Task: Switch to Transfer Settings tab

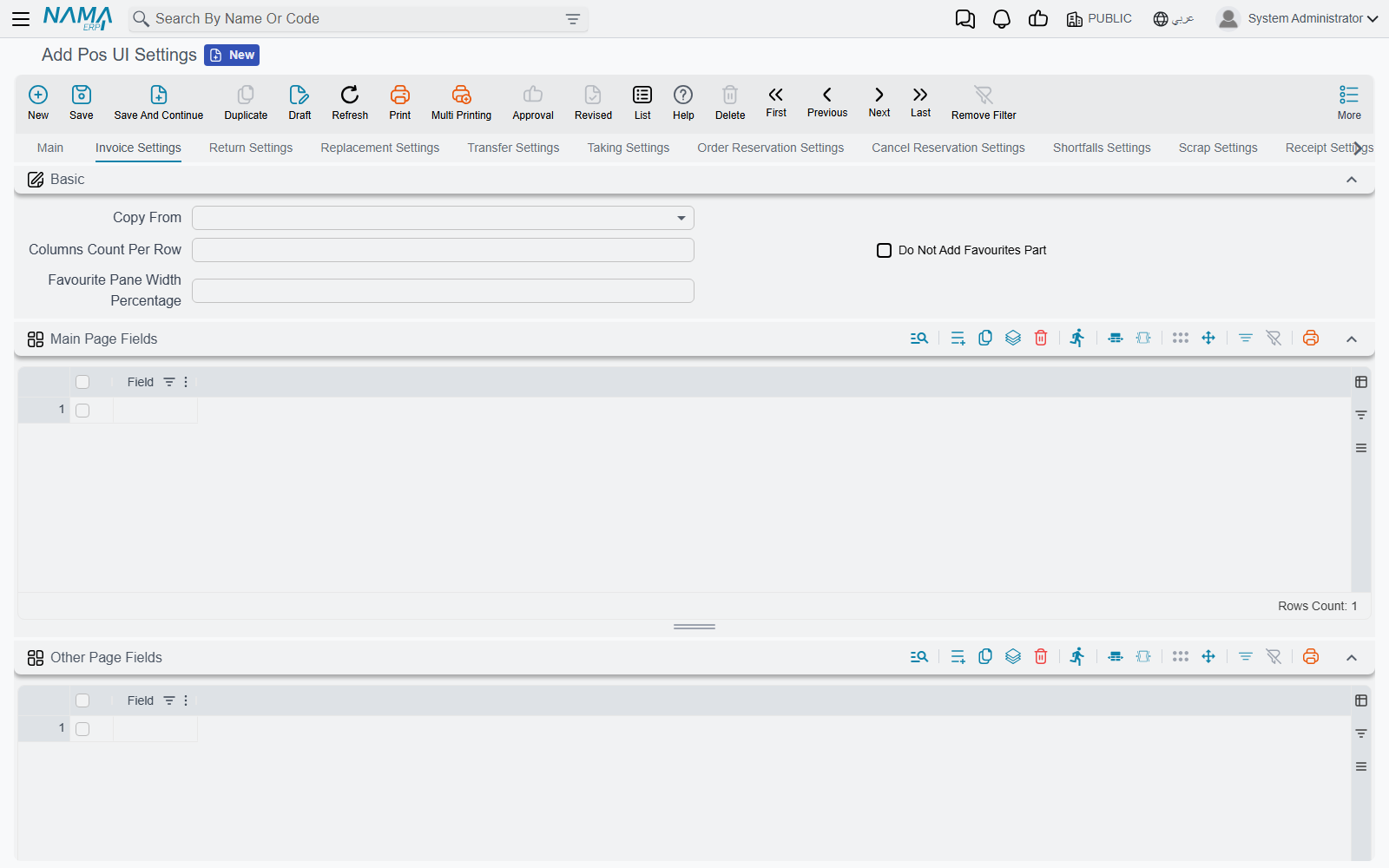Action: coord(513,148)
